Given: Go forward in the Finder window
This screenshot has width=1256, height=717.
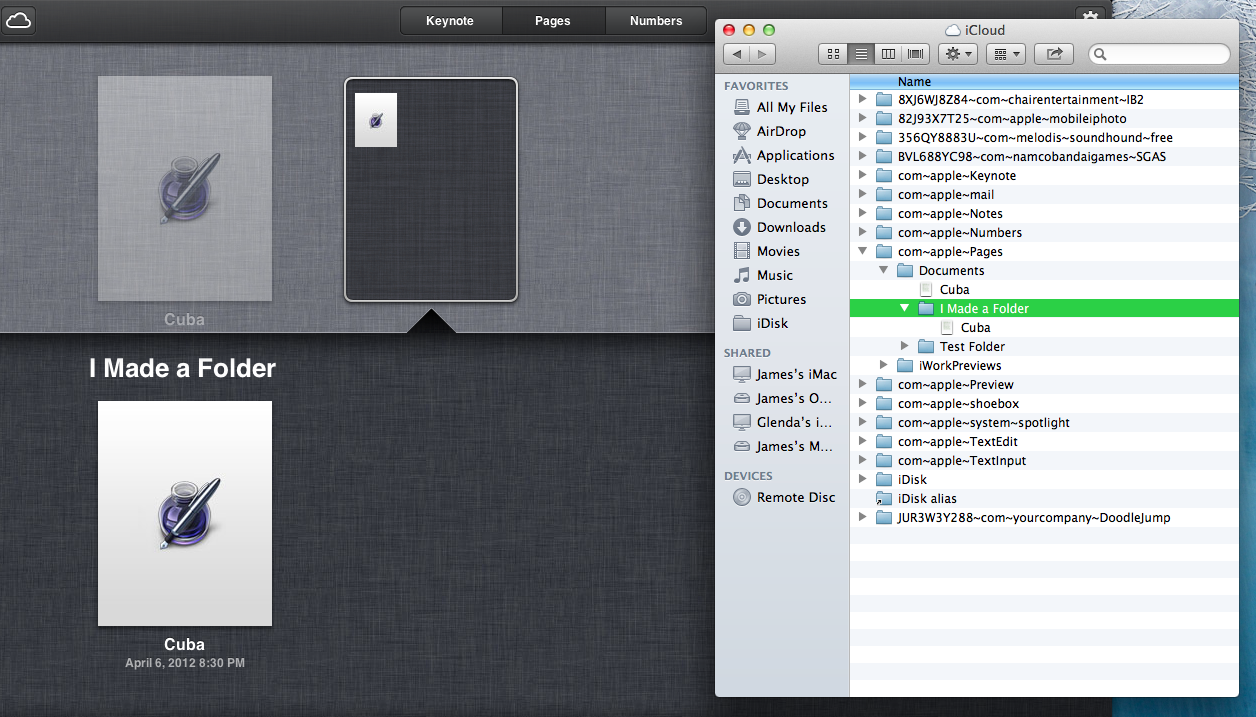Looking at the screenshot, I should tap(763, 54).
